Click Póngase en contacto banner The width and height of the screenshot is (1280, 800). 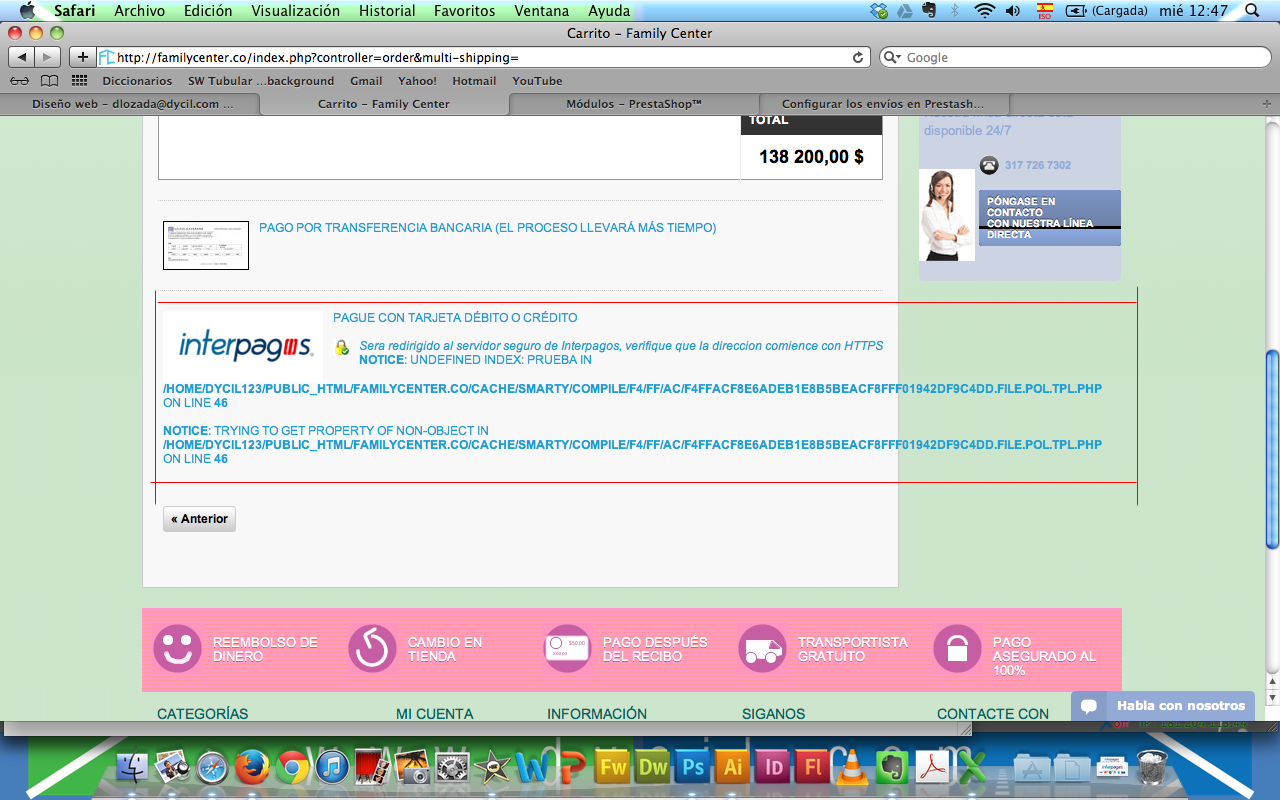click(x=1050, y=218)
